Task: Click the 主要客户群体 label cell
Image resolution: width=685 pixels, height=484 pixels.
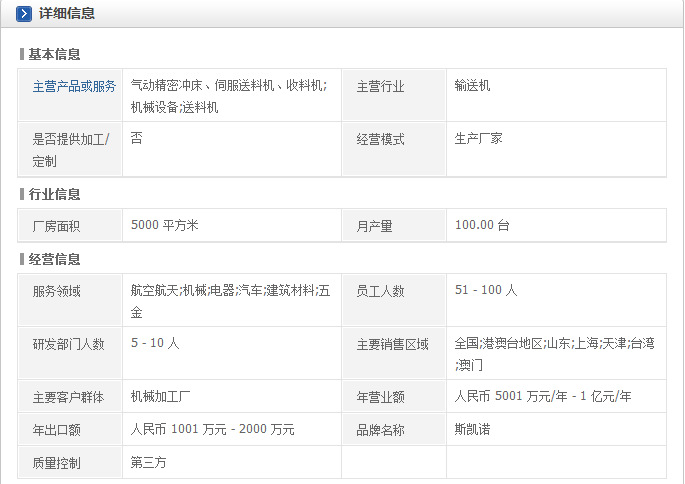Action: [70, 397]
